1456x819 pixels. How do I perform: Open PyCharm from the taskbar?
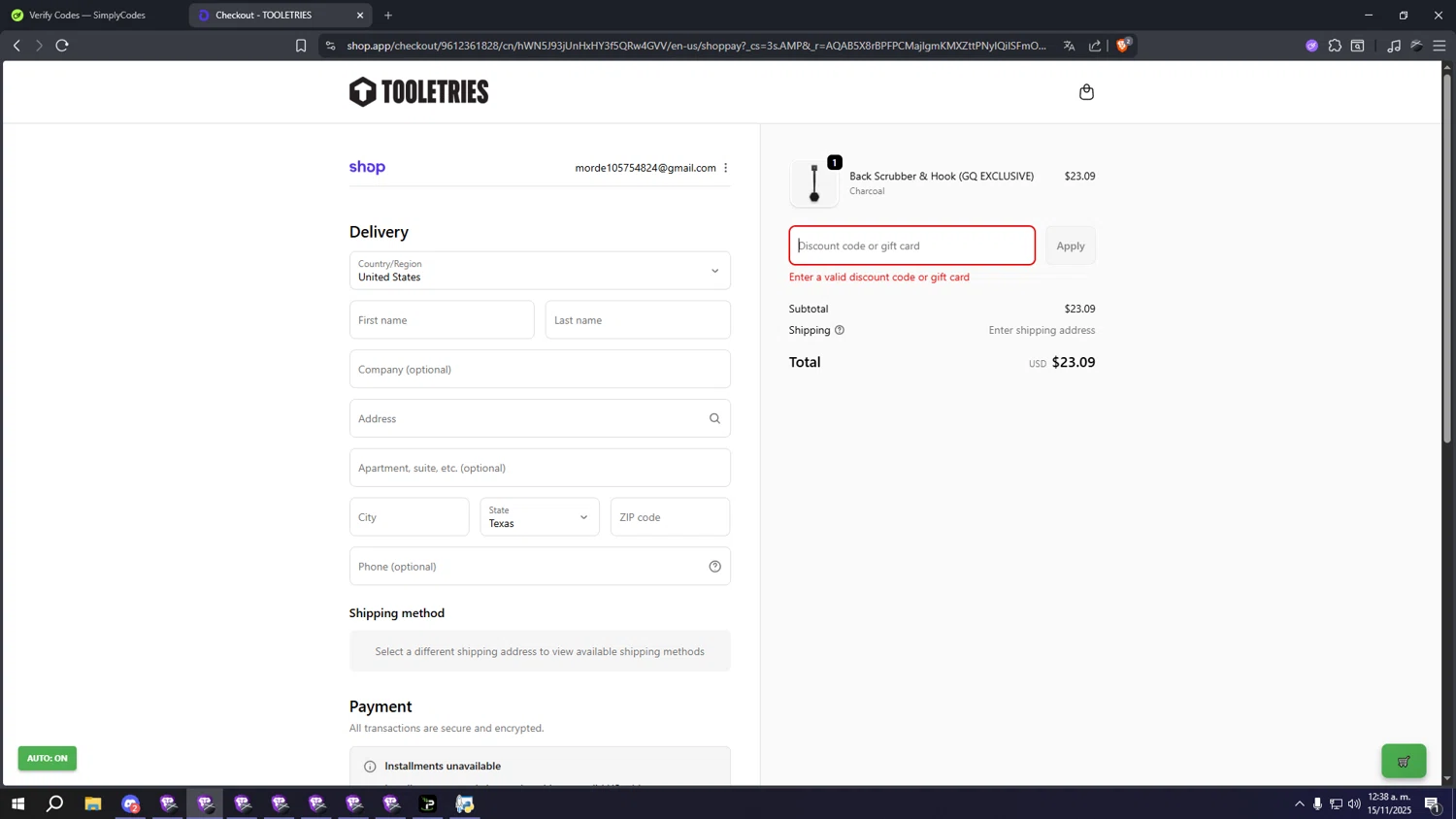(x=428, y=803)
